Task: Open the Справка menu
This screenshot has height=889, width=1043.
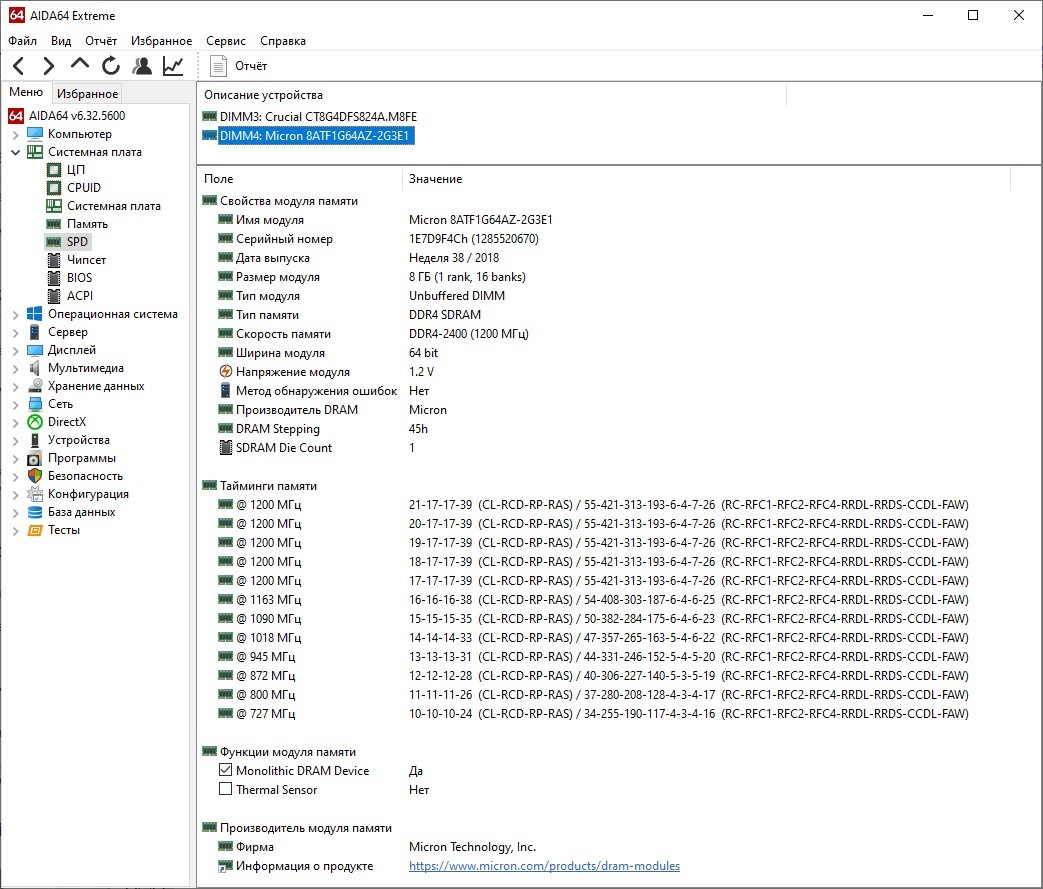Action: click(x=283, y=41)
